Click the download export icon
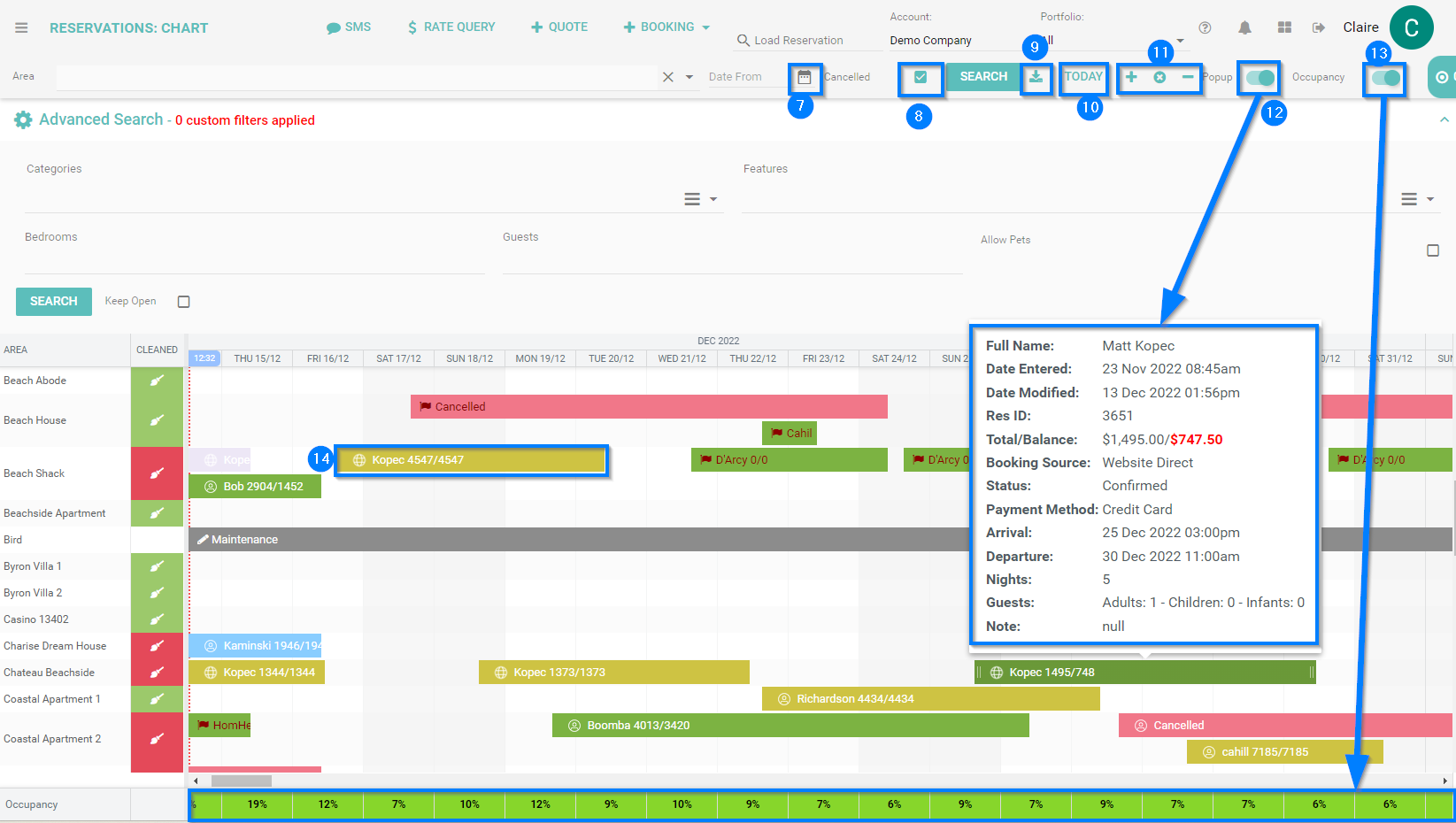 (x=1036, y=78)
